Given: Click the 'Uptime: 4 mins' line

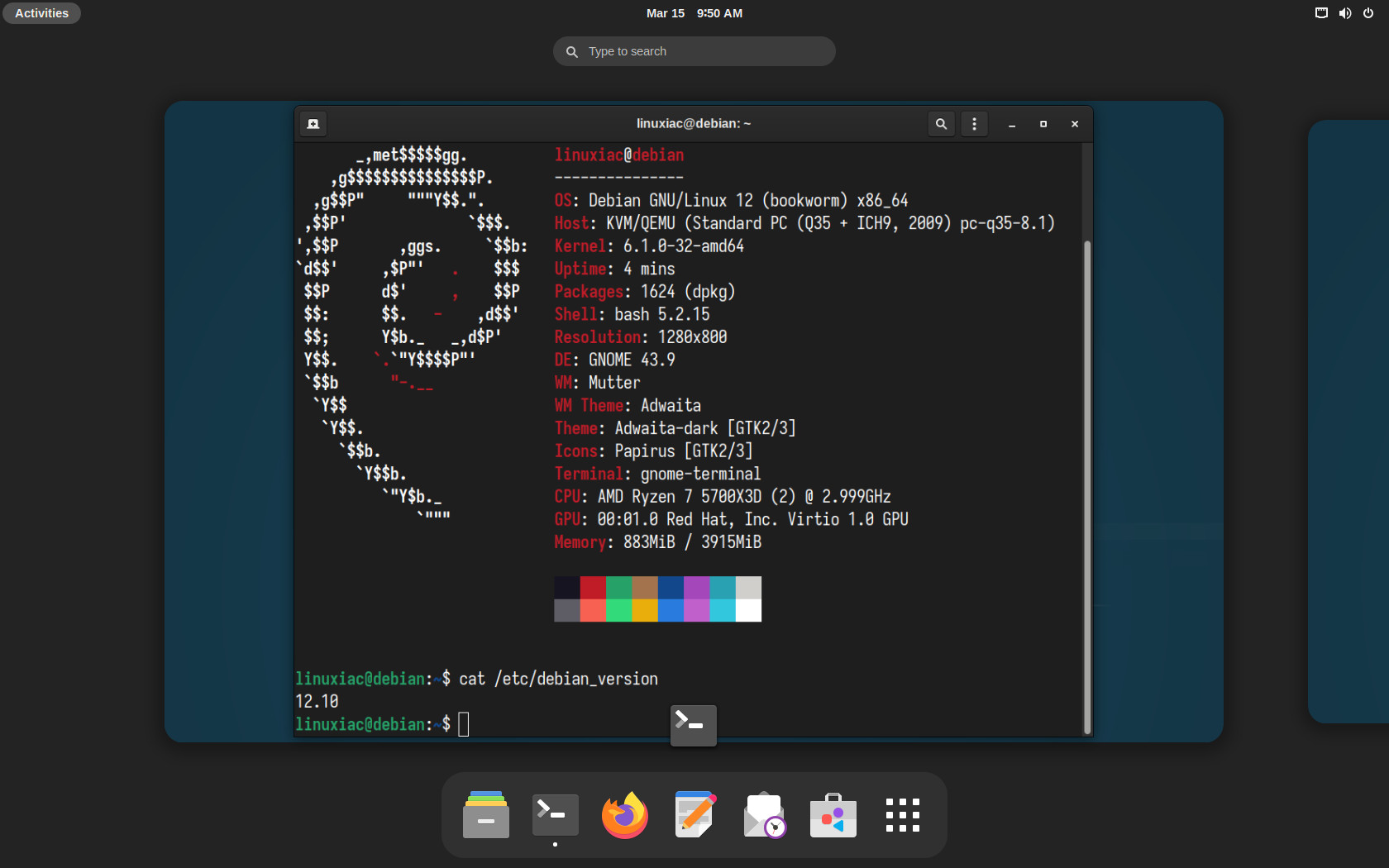Looking at the screenshot, I should point(614,269).
